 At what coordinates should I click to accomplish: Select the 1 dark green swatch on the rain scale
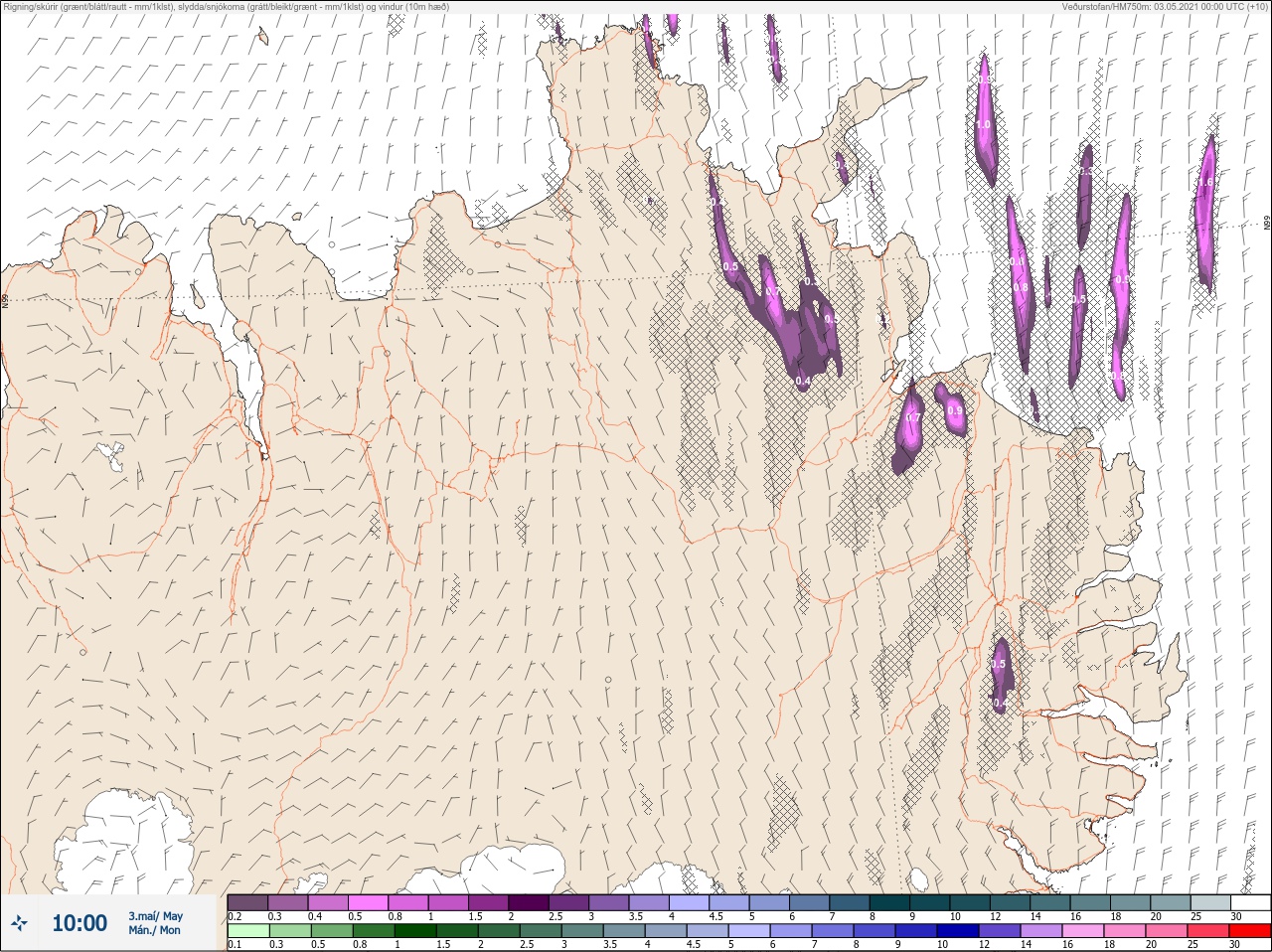click(415, 931)
